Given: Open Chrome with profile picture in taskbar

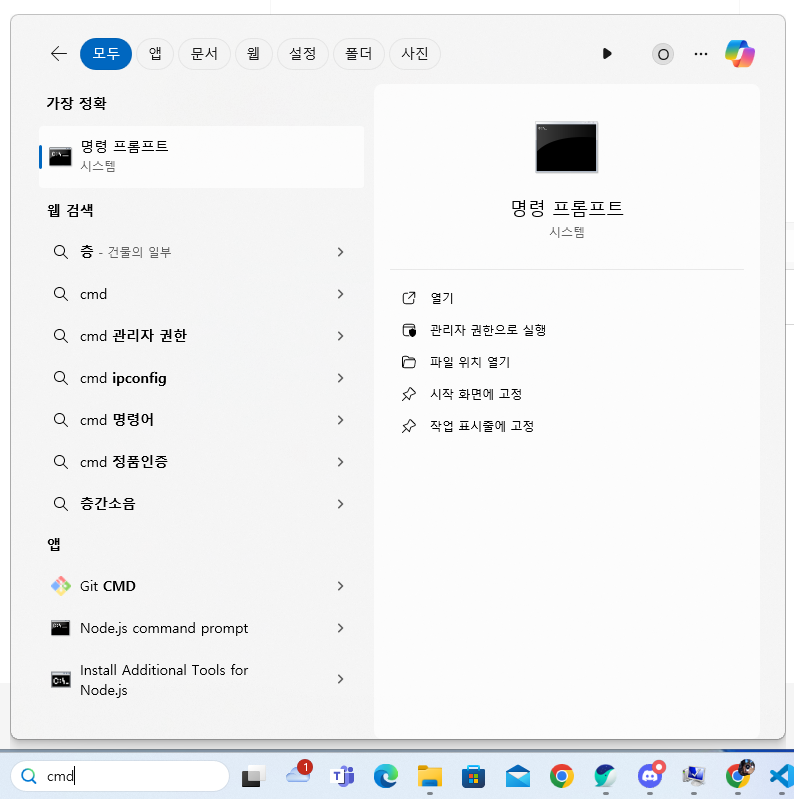Looking at the screenshot, I should [739, 776].
